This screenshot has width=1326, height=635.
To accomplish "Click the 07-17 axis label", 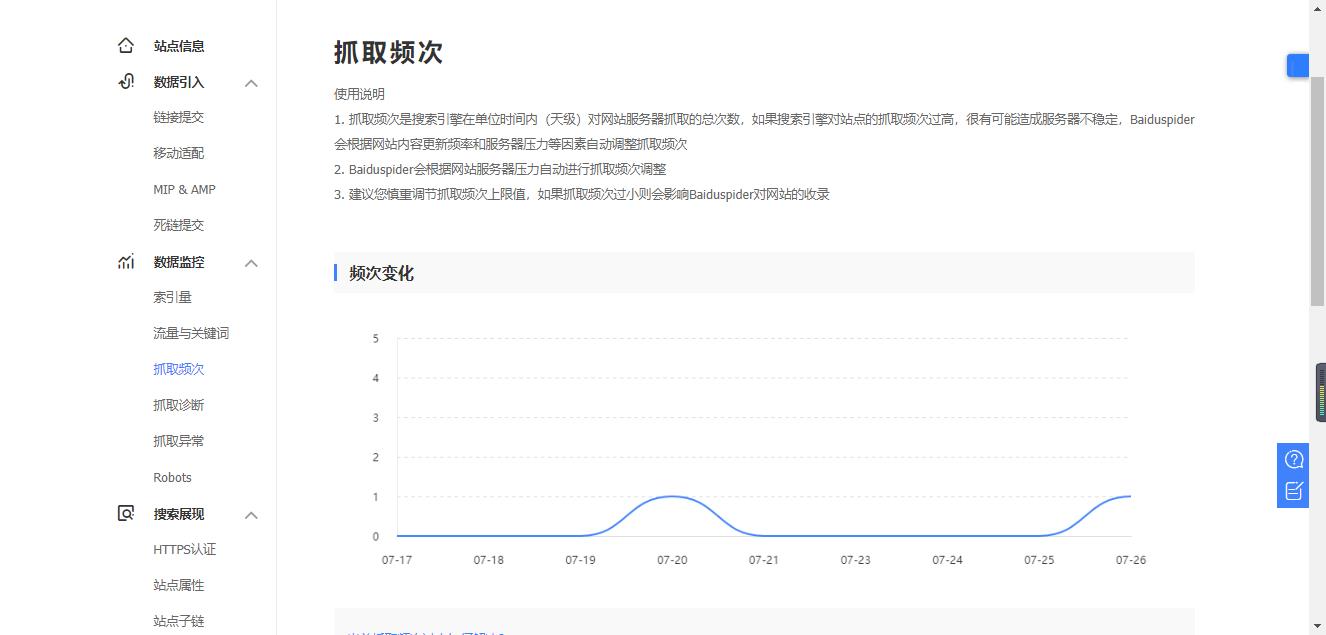I will (397, 560).
